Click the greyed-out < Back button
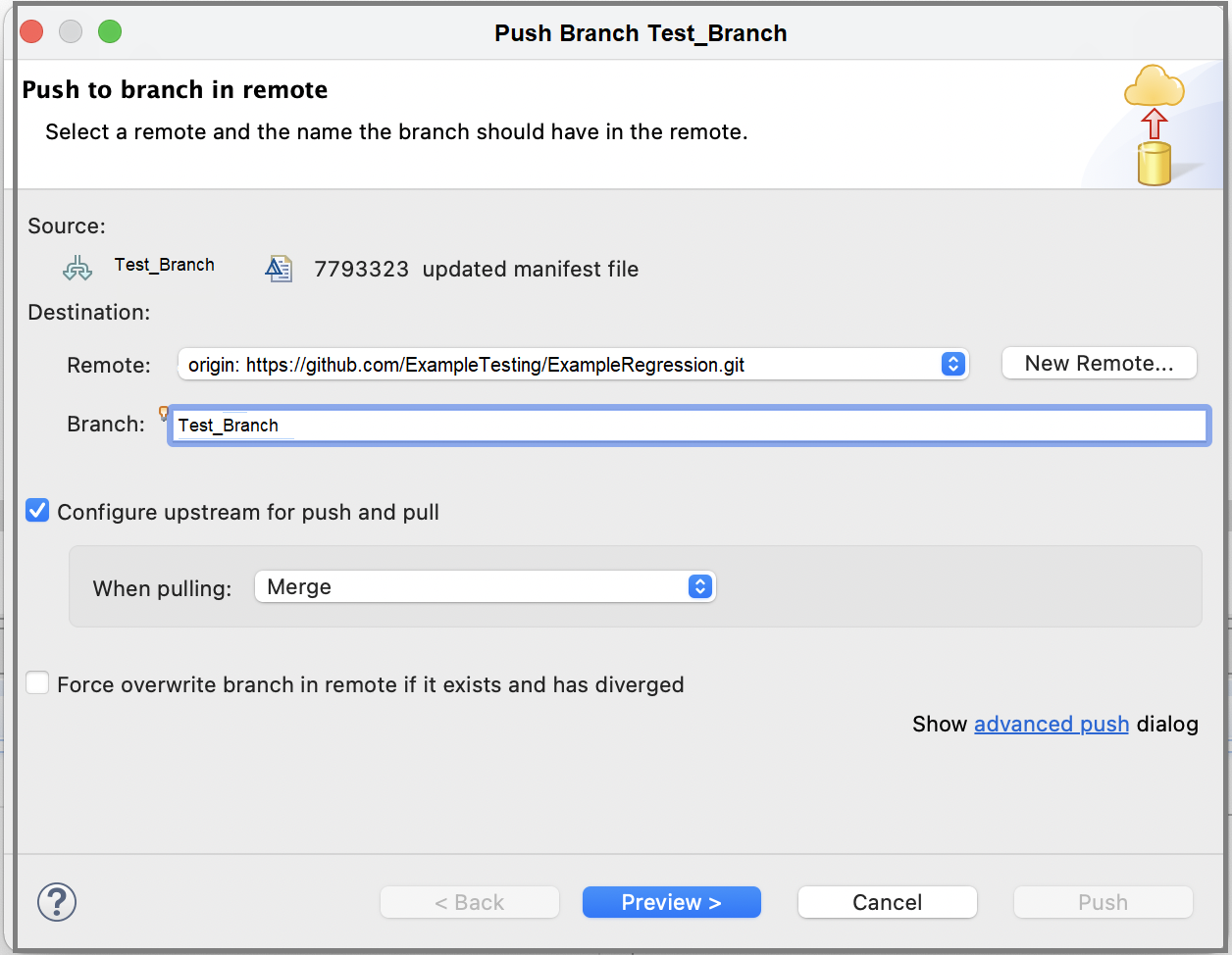1232x955 pixels. (469, 902)
